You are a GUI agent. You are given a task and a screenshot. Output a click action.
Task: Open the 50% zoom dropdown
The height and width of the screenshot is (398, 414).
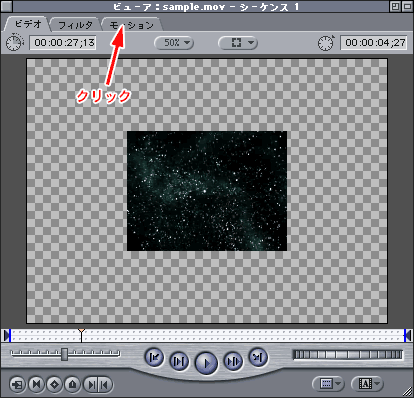click(x=174, y=43)
